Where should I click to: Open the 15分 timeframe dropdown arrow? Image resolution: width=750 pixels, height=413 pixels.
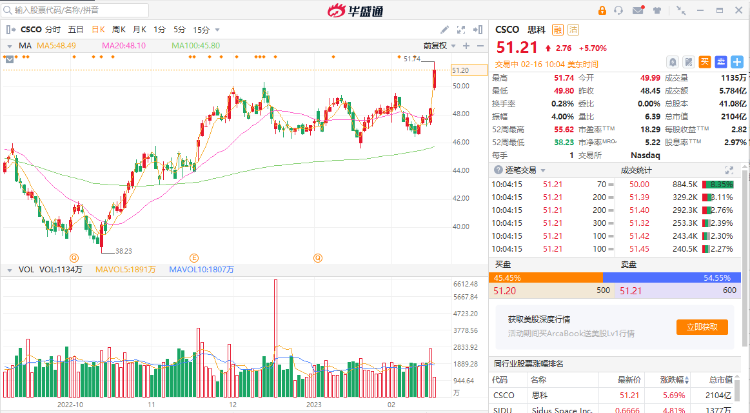[x=216, y=30]
